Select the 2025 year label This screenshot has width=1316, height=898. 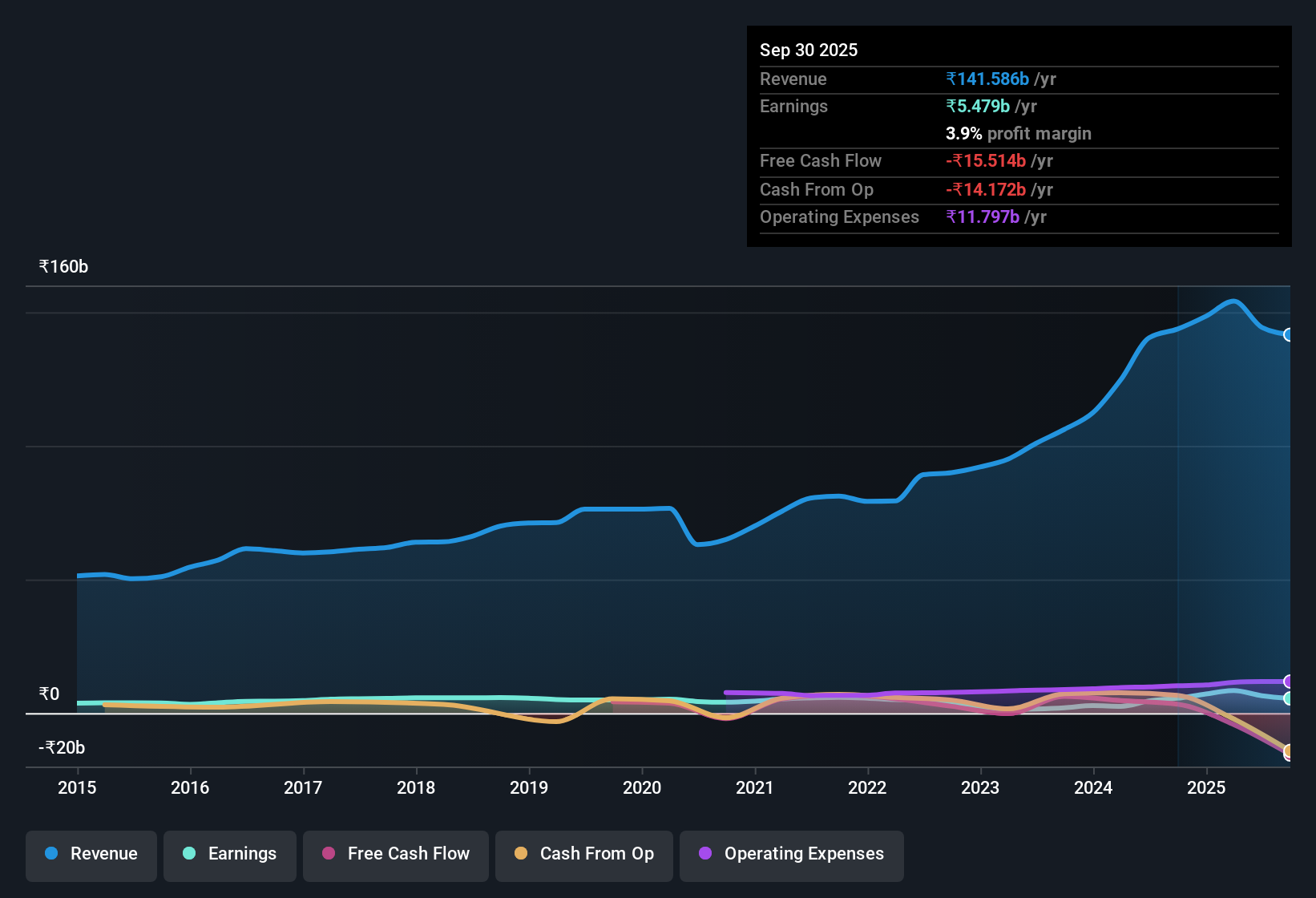(x=1207, y=788)
